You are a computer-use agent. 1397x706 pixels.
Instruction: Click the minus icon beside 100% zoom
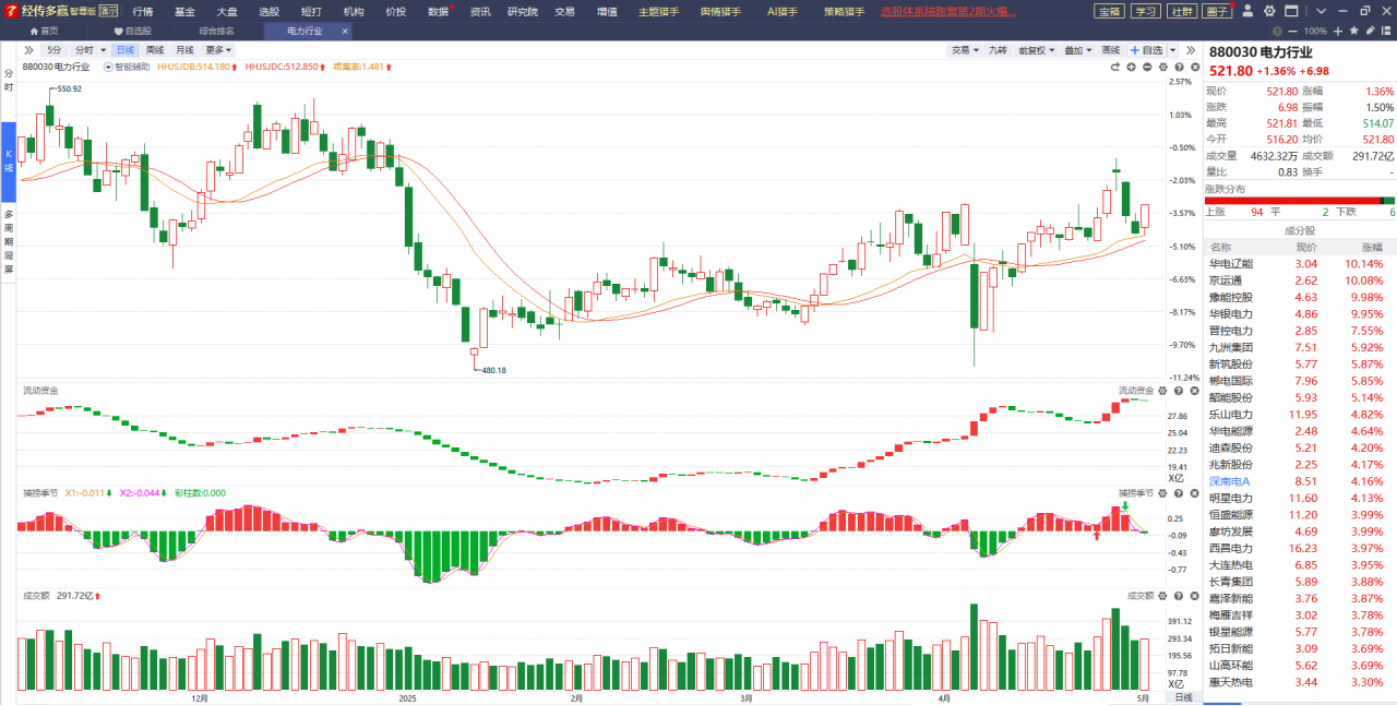coord(1292,31)
